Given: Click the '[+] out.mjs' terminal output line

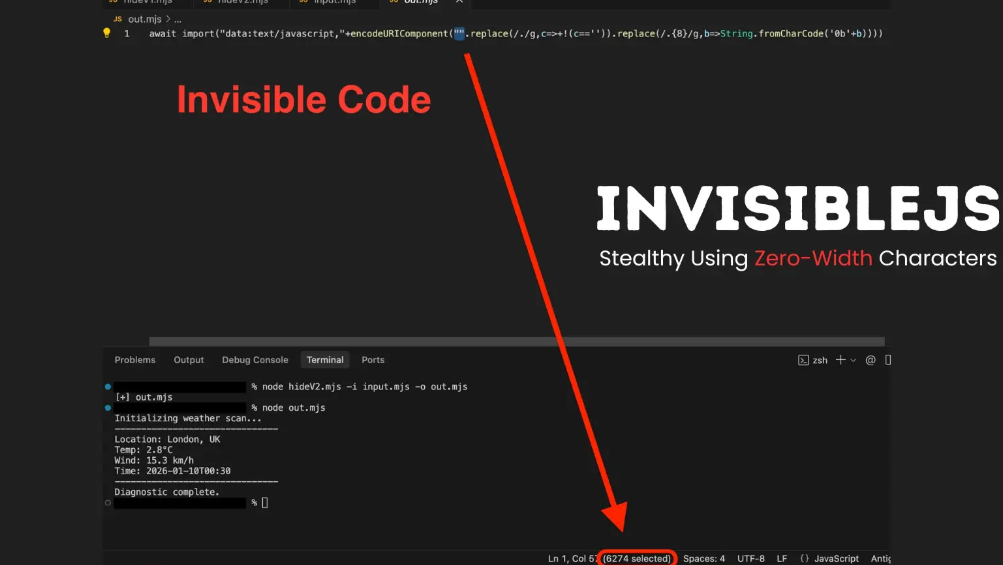Looking at the screenshot, I should 144,397.
